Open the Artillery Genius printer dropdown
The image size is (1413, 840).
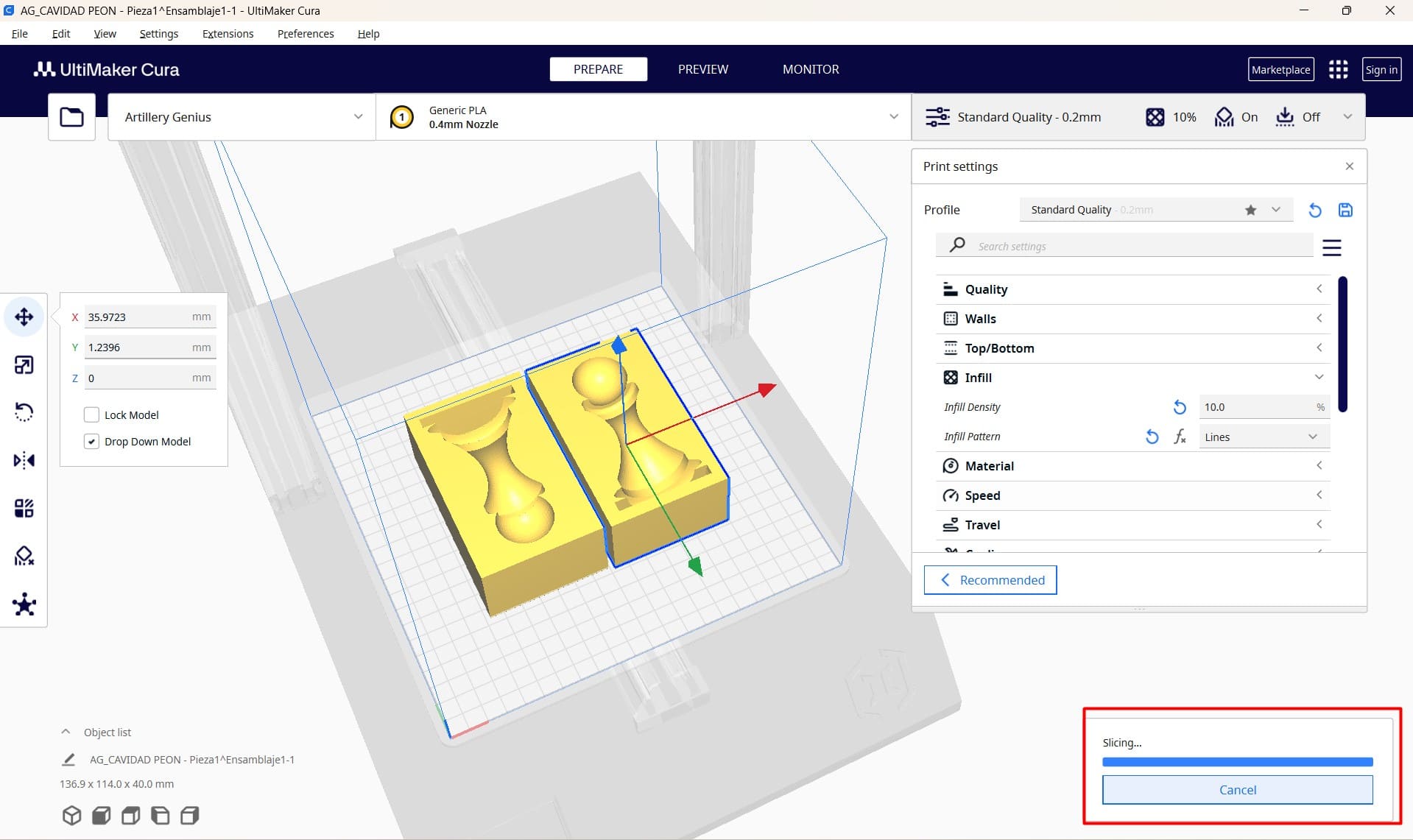pos(242,117)
